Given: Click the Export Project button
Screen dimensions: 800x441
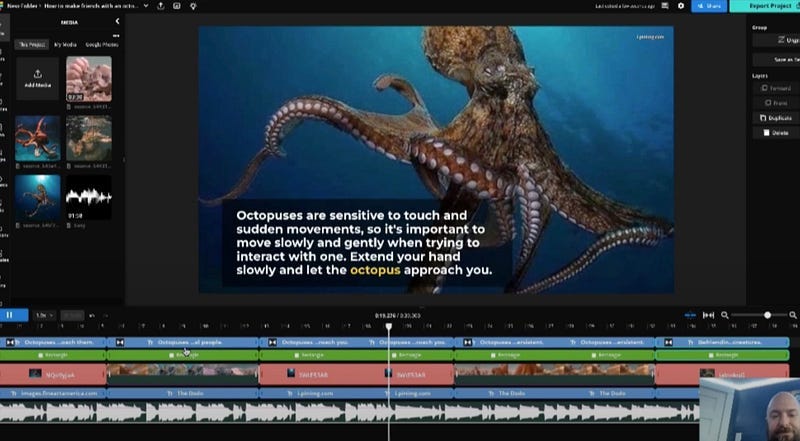Looking at the screenshot, I should coord(766,6).
